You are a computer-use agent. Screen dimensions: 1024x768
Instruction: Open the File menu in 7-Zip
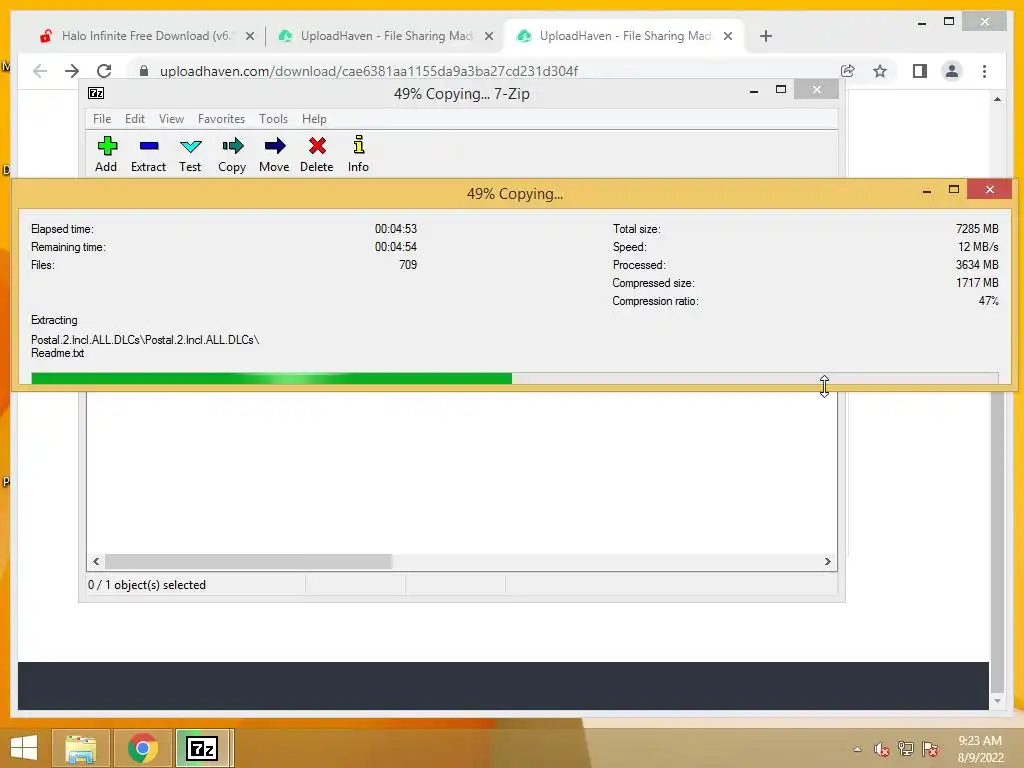[102, 119]
